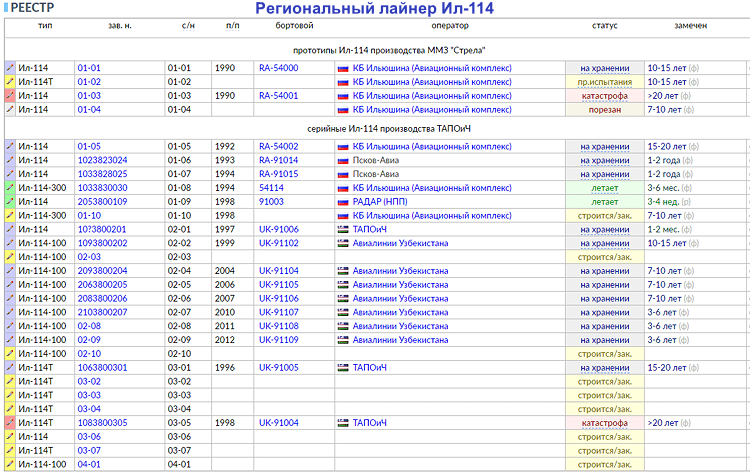The image size is (750, 472).
Task: Open КБ Ильюшина link in the 01-10 row
Action: pos(432,216)
